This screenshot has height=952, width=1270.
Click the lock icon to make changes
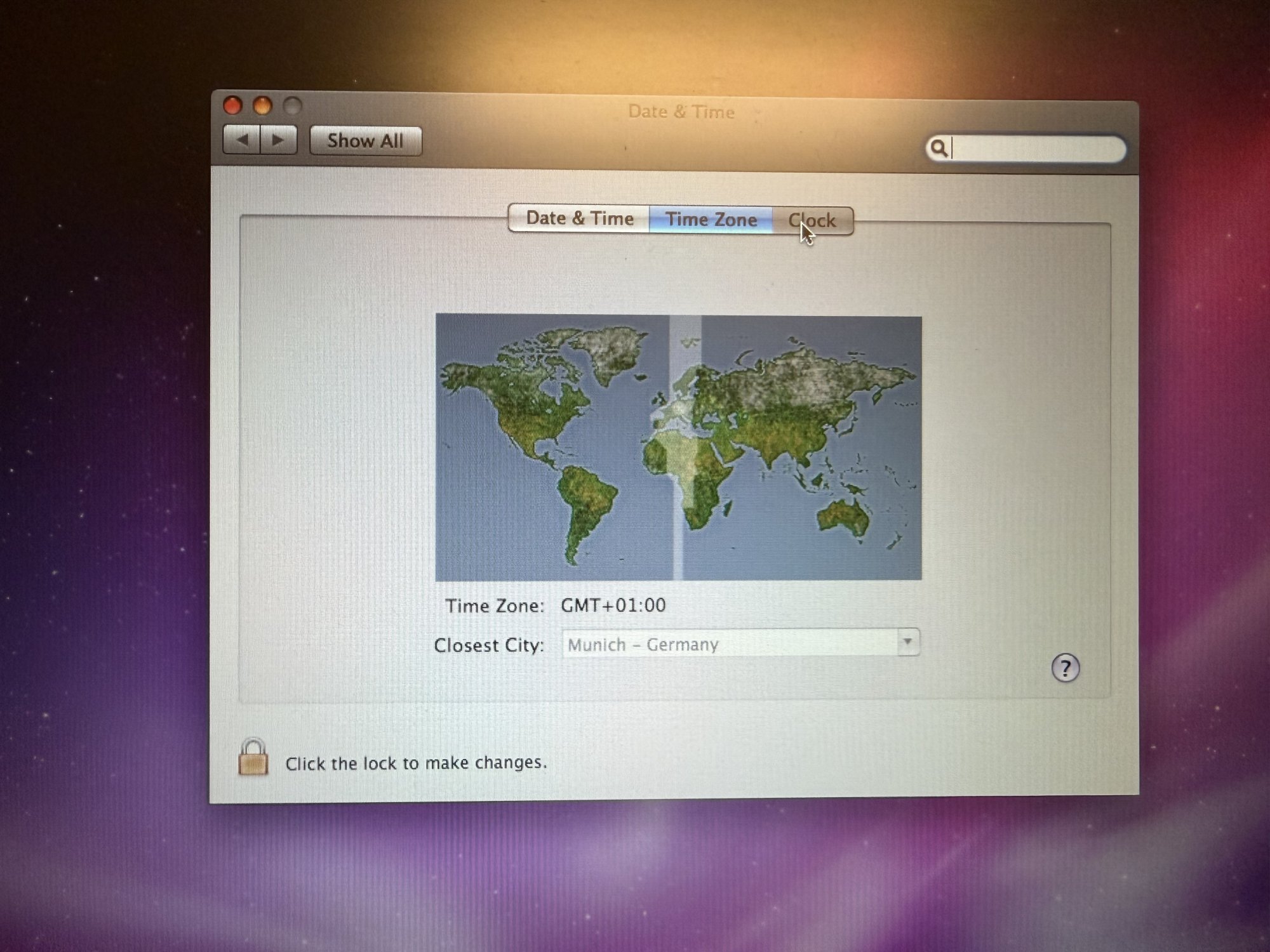pos(253,758)
